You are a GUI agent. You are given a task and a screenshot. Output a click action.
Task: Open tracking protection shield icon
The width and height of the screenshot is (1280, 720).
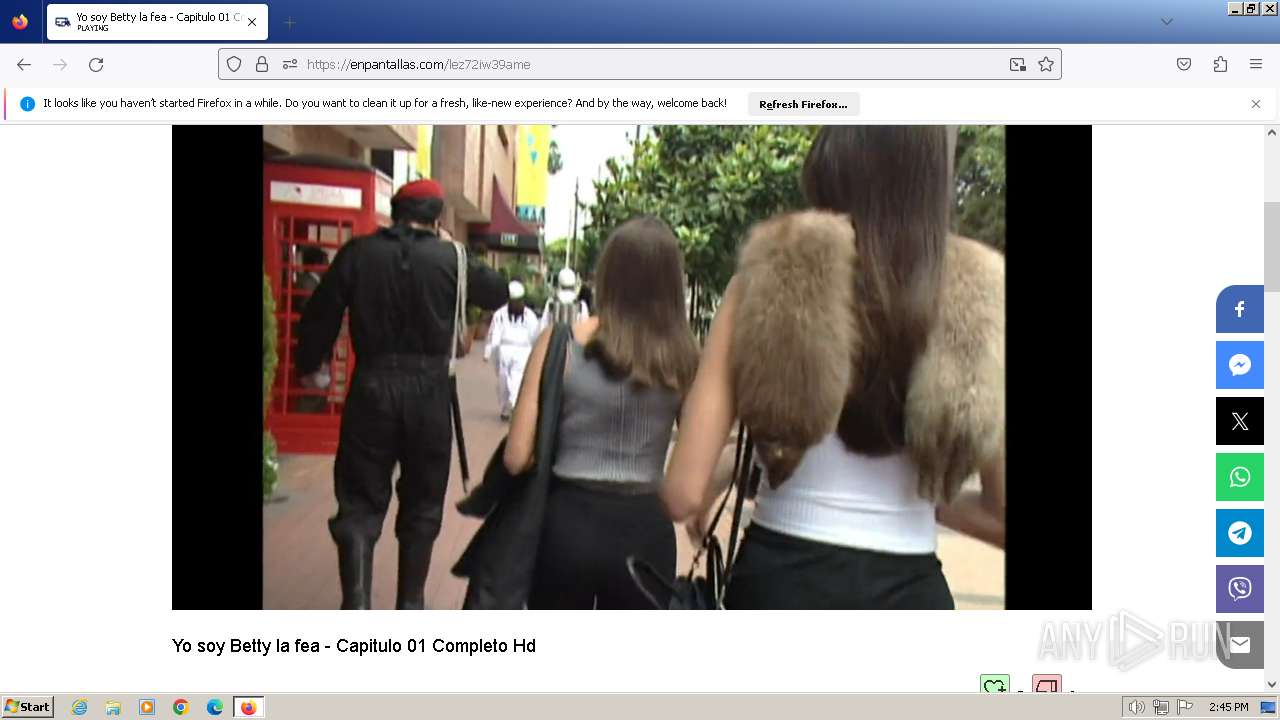[234, 64]
